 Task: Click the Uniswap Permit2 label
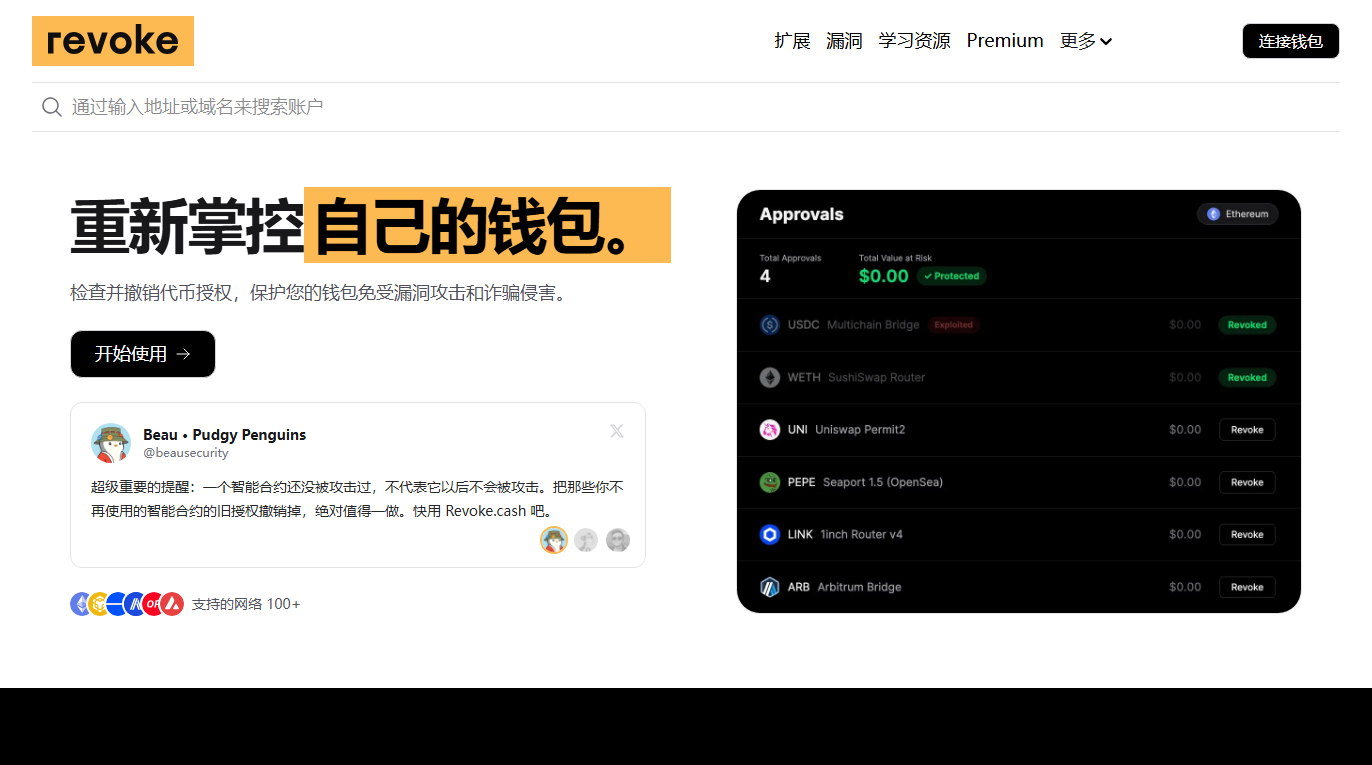pyautogui.click(x=860, y=430)
